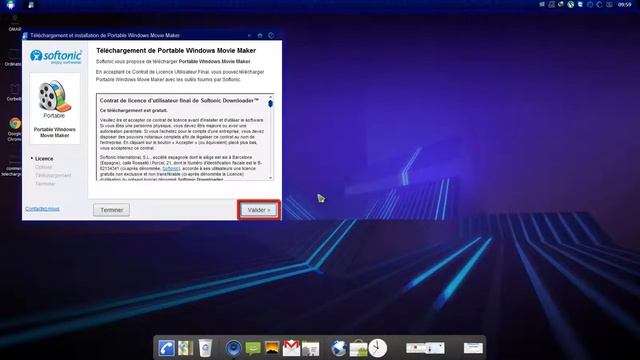The width and height of the screenshot is (640, 360).
Task: Open the green Messaging app in the dock
Action: 253,348
